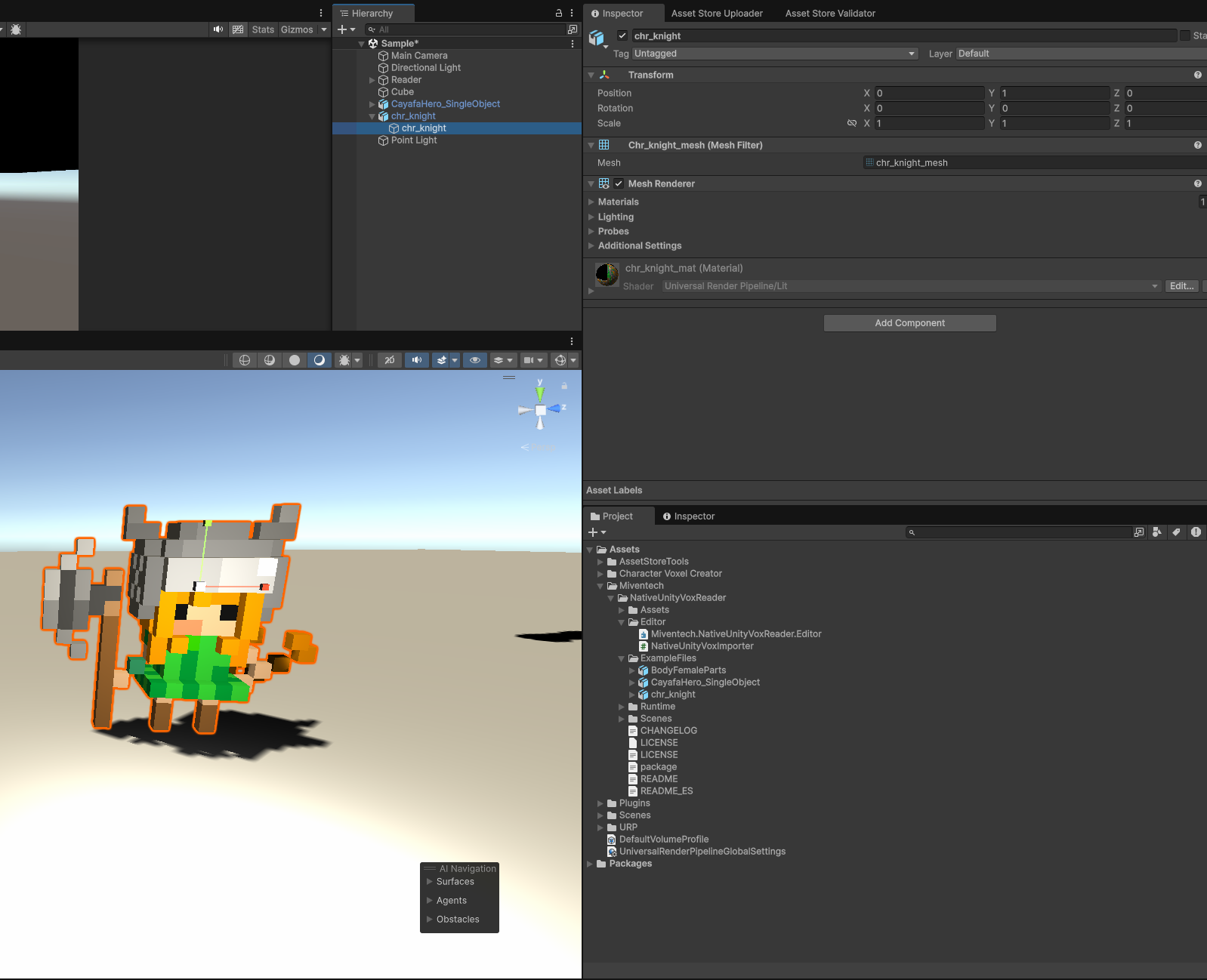Toggle Scene view effects (skybox, fog)
1207x980 pixels.
click(442, 360)
